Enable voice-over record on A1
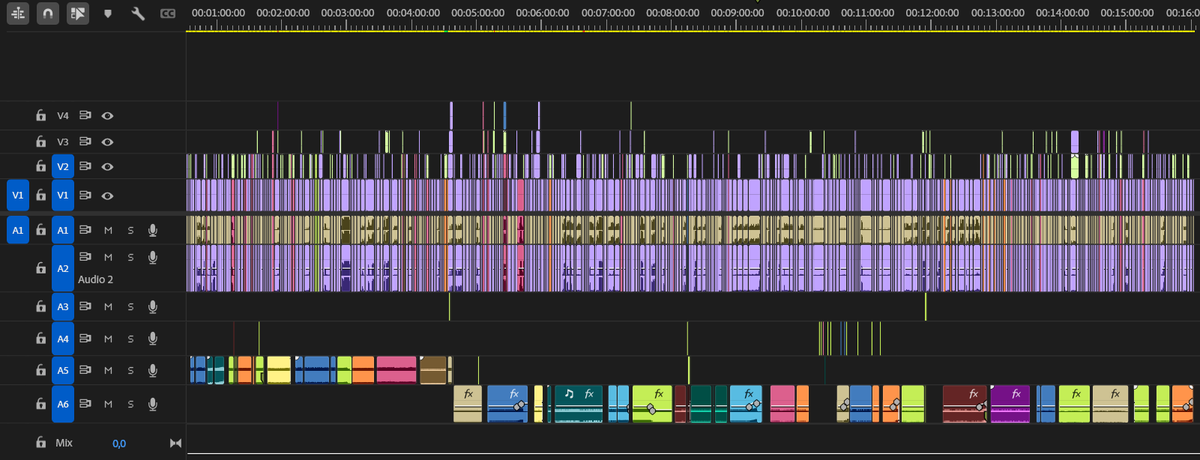This screenshot has width=1200, height=460. 153,230
